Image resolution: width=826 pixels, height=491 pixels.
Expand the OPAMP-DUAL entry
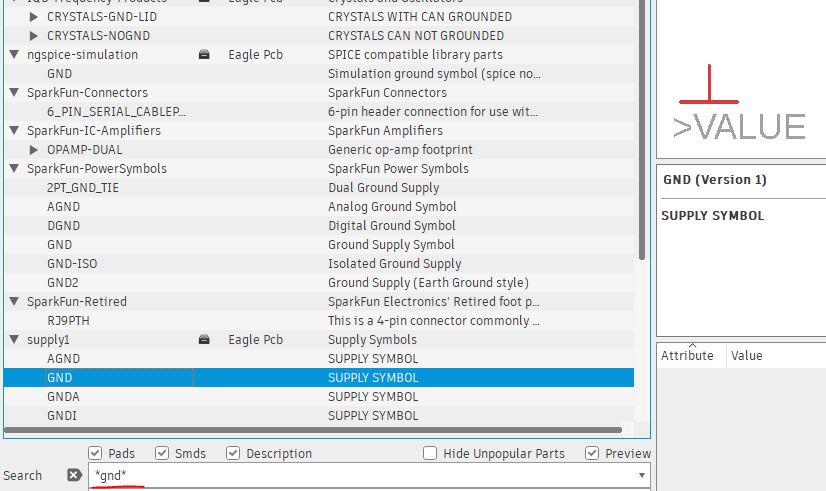pyautogui.click(x=33, y=150)
